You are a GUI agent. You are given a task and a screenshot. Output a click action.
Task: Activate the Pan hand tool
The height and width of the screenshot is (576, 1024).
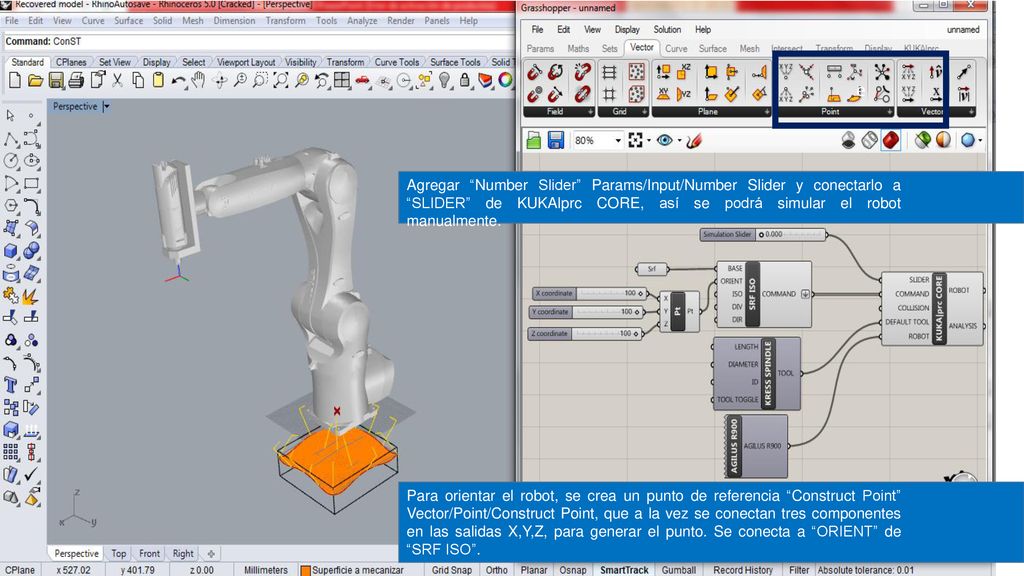click(x=199, y=80)
